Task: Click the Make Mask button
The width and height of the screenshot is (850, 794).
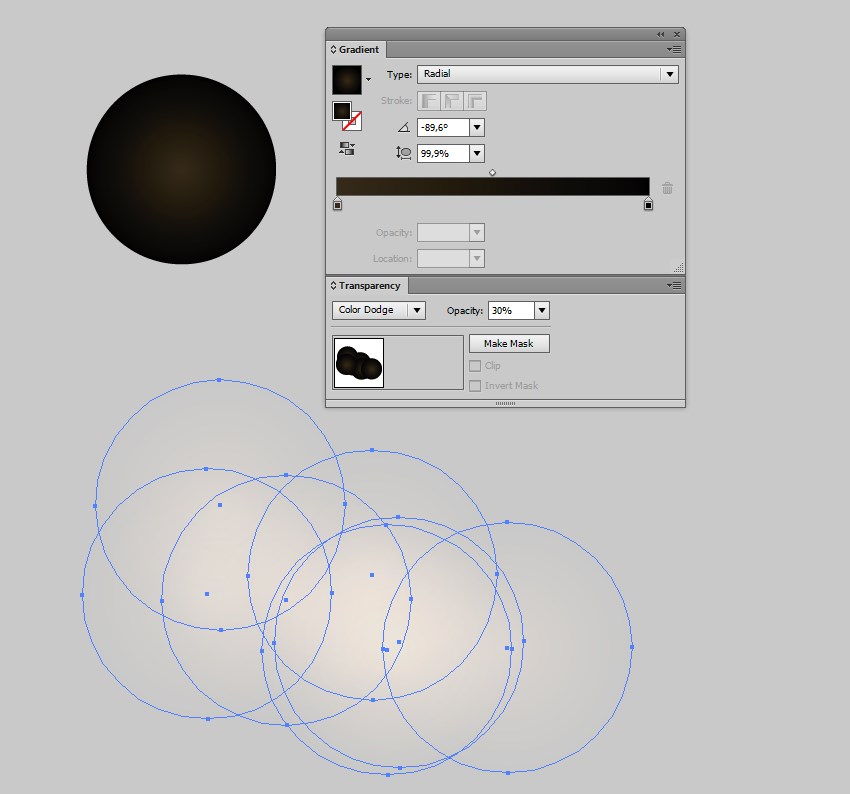Action: click(x=509, y=344)
